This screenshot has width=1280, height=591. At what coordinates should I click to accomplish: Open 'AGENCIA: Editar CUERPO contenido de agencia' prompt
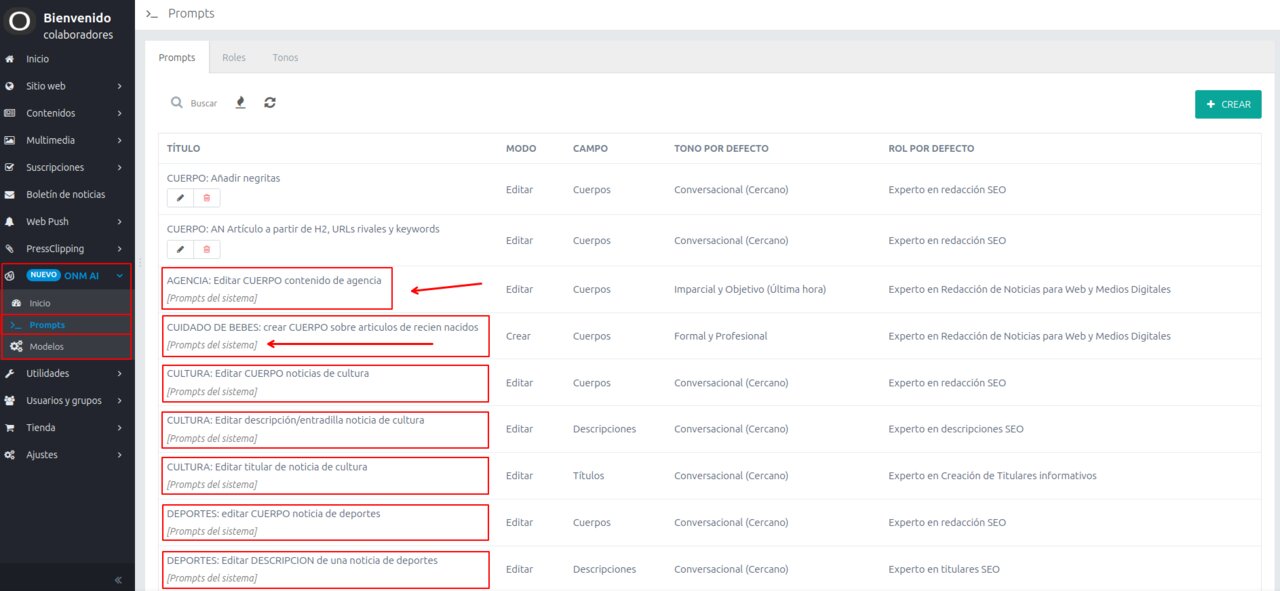point(274,280)
